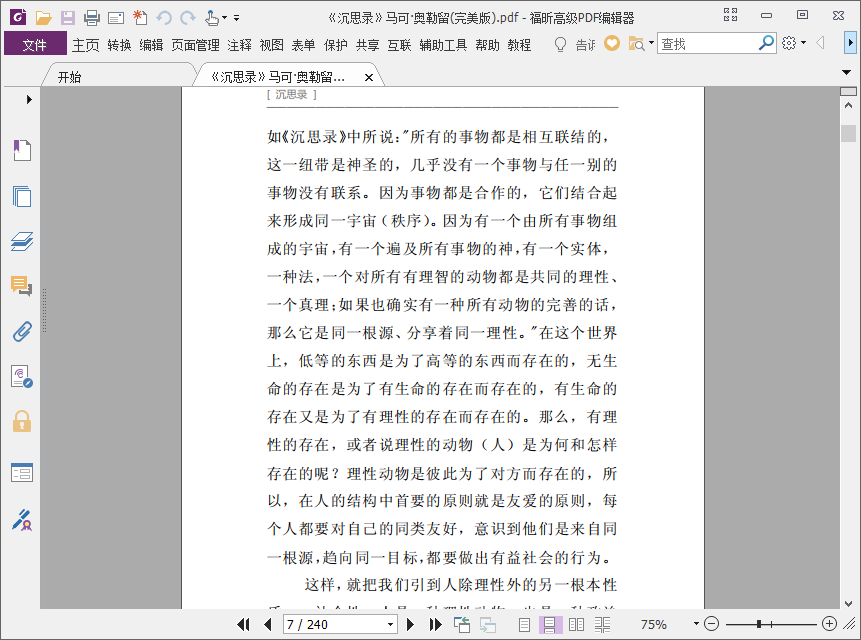
Task: Click the zoom slider handle
Action: click(x=758, y=624)
